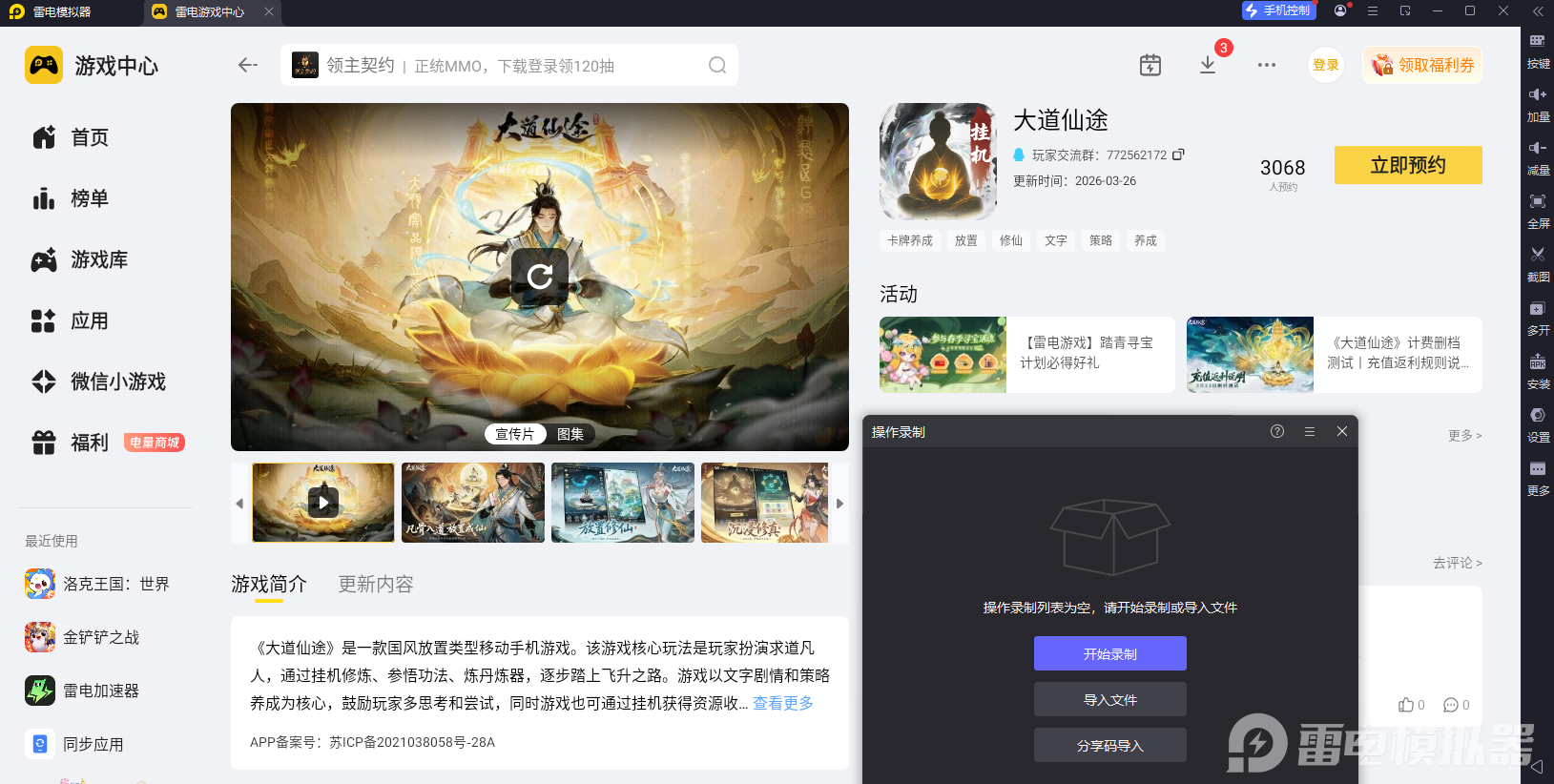Click the 卡牌养成 tag
This screenshot has height=784, width=1554.
[910, 240]
